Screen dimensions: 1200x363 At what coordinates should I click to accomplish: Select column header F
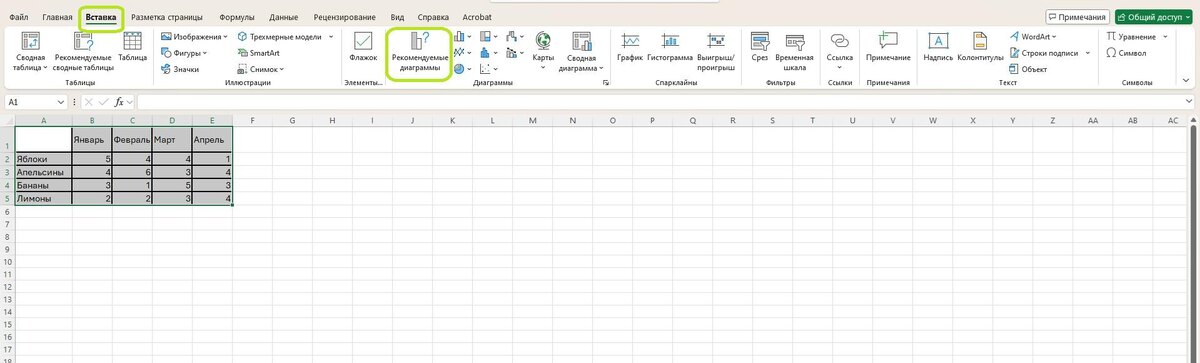coord(252,120)
